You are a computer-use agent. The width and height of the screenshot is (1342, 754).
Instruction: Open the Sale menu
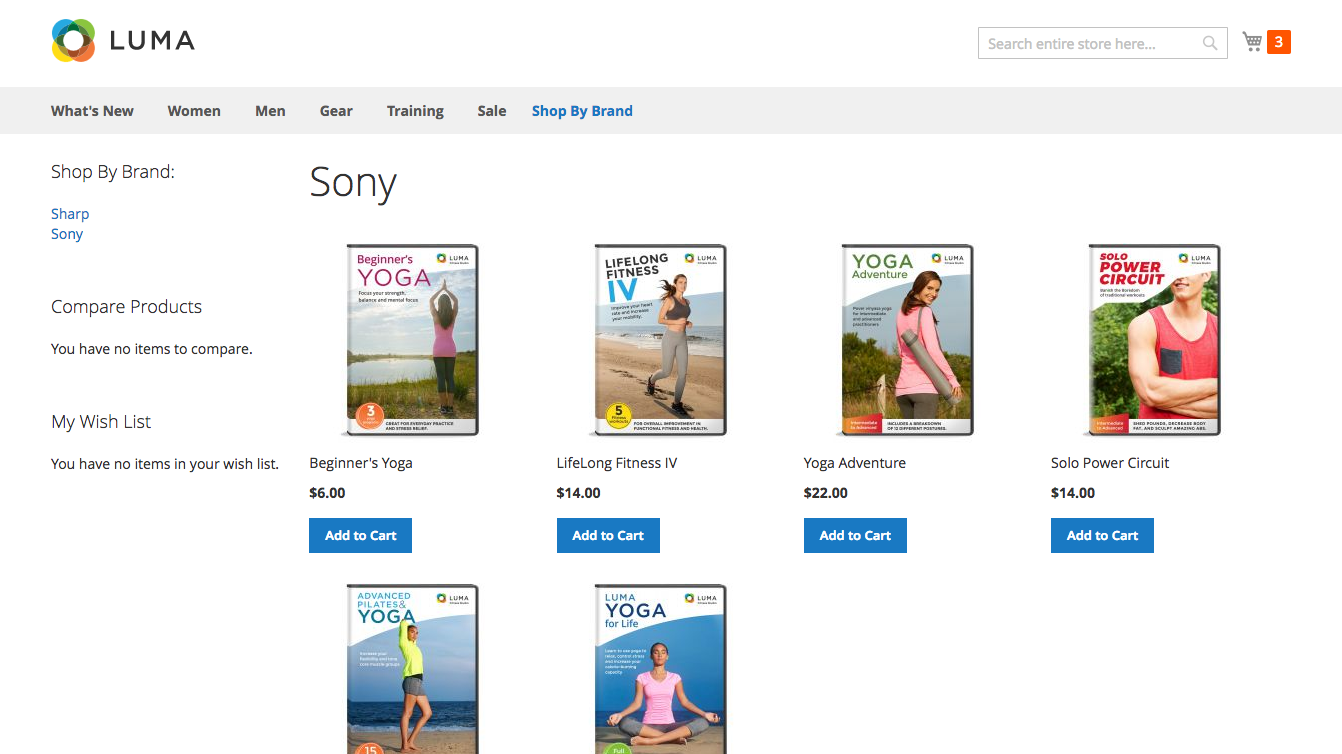[492, 111]
